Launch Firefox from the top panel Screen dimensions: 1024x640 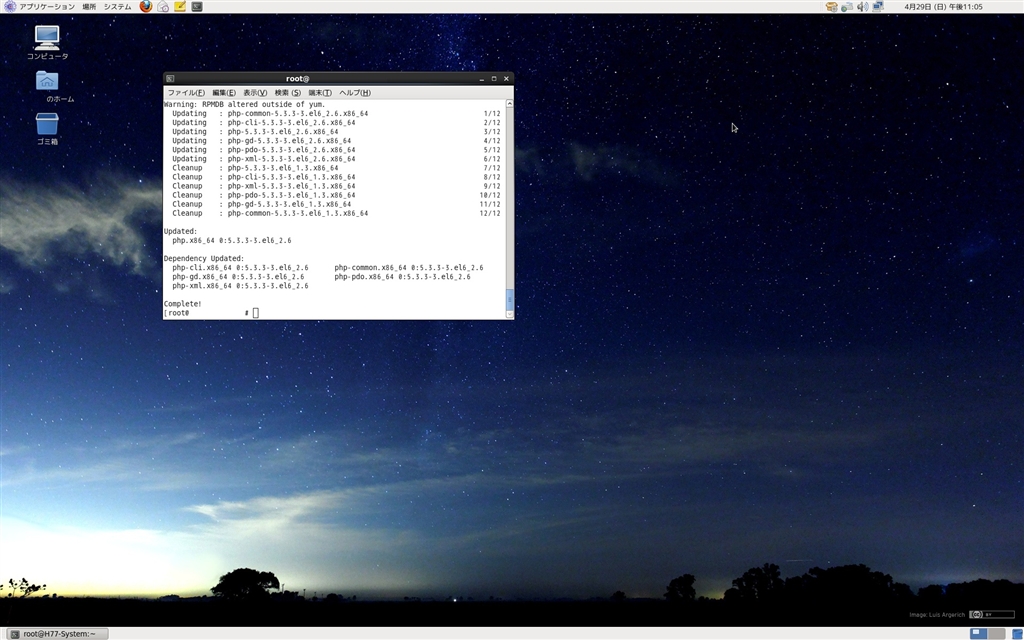tap(146, 6)
